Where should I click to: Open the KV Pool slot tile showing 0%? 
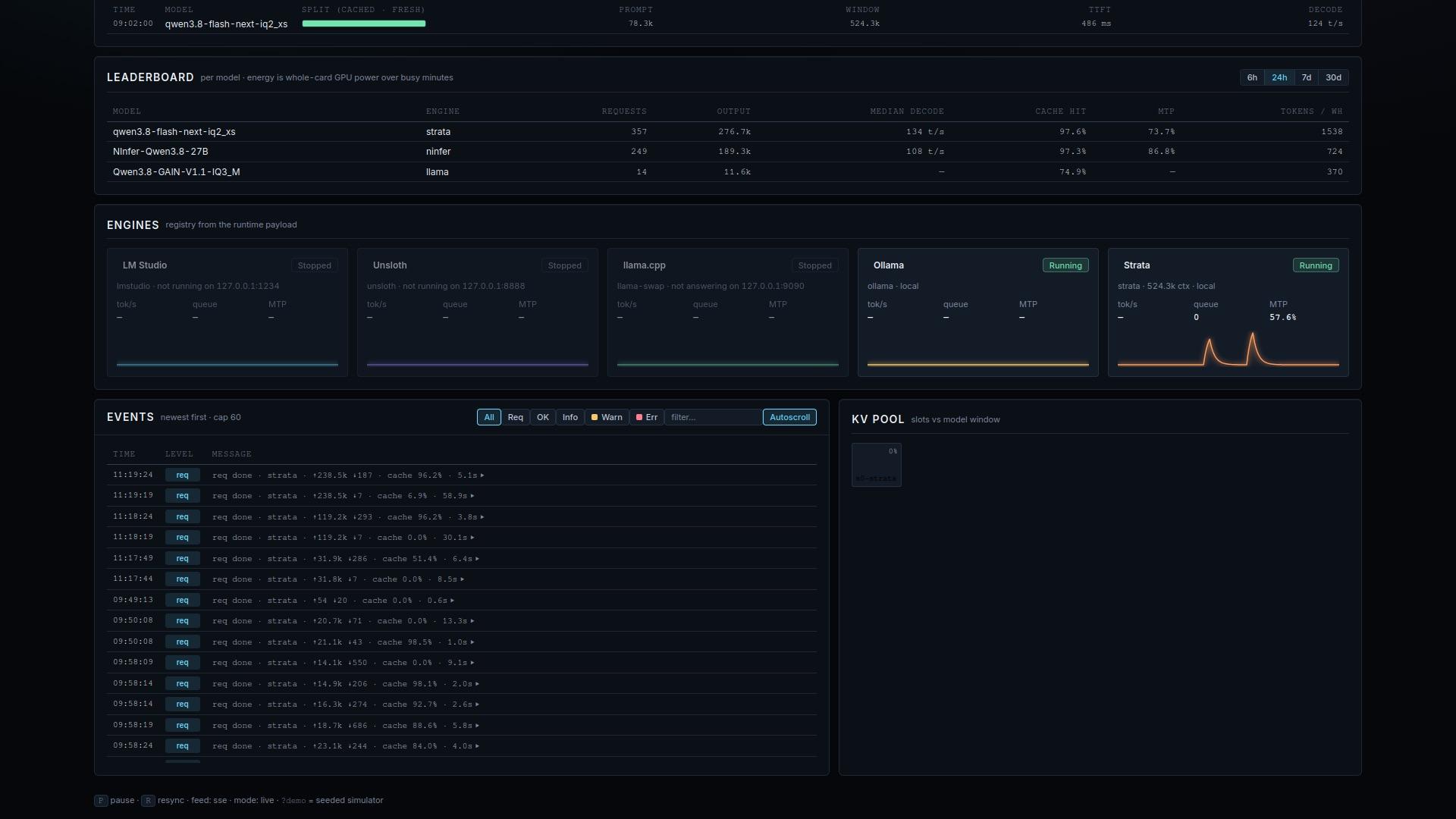click(877, 465)
